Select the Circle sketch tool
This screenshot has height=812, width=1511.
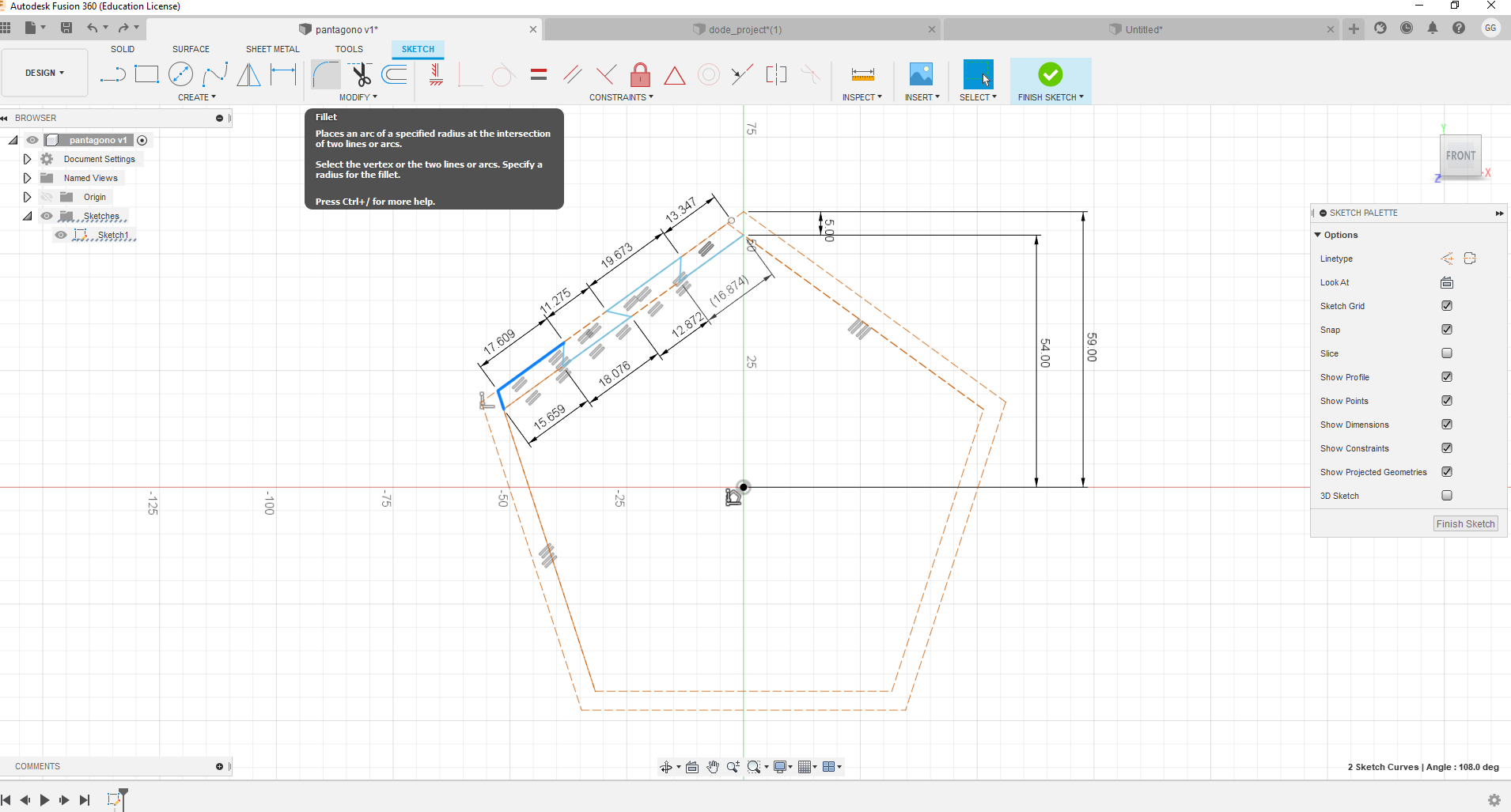pyautogui.click(x=180, y=74)
